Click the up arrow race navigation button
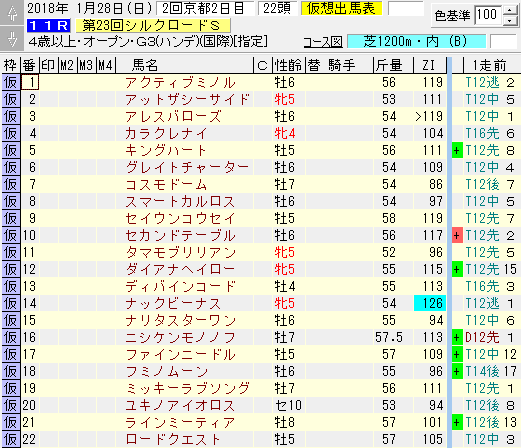The image size is (521, 448). (x=12, y=13)
